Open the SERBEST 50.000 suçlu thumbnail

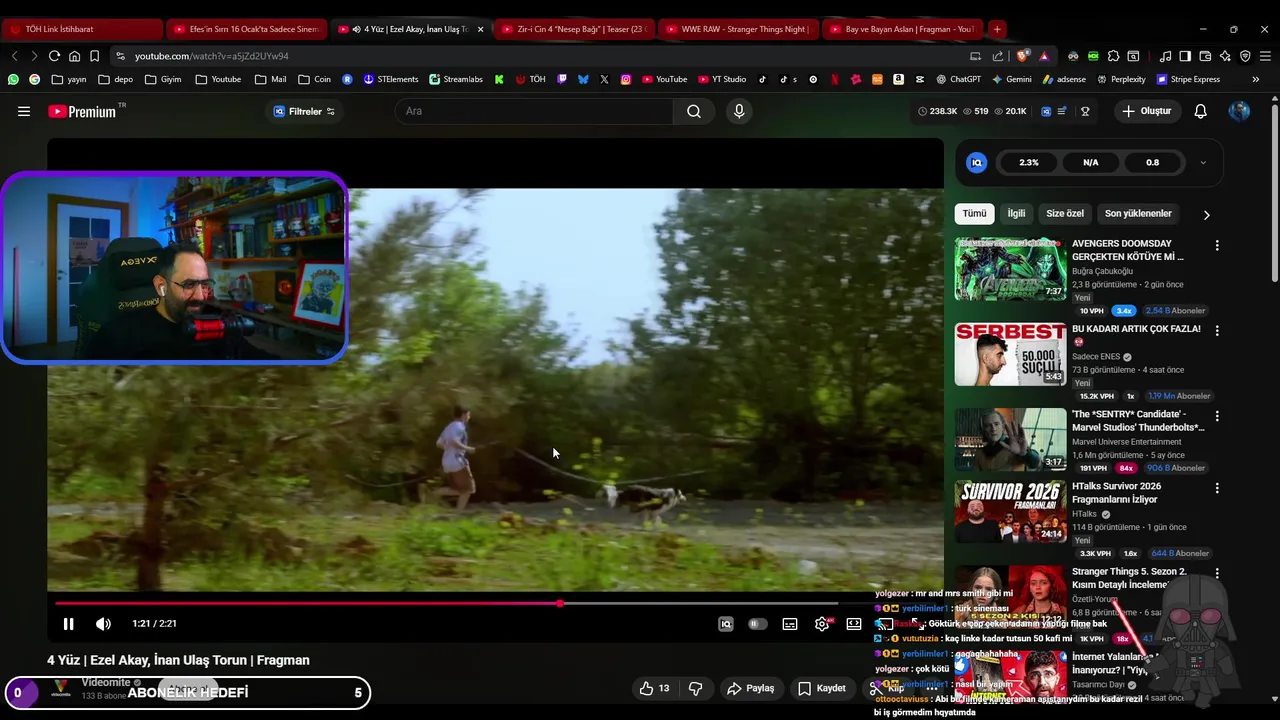coord(1010,354)
